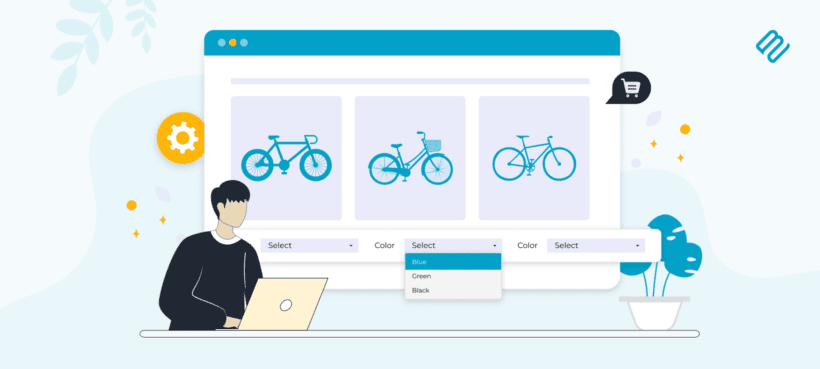Select the thin-frame bicycle product image
Screen dimensions: 820x369
pos(534,158)
